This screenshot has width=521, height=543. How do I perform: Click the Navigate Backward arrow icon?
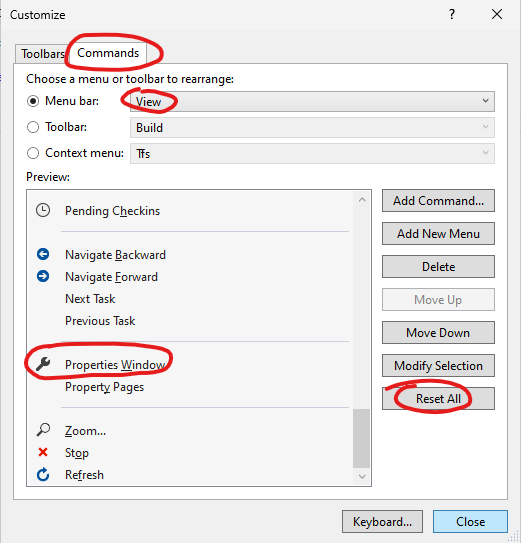43,254
